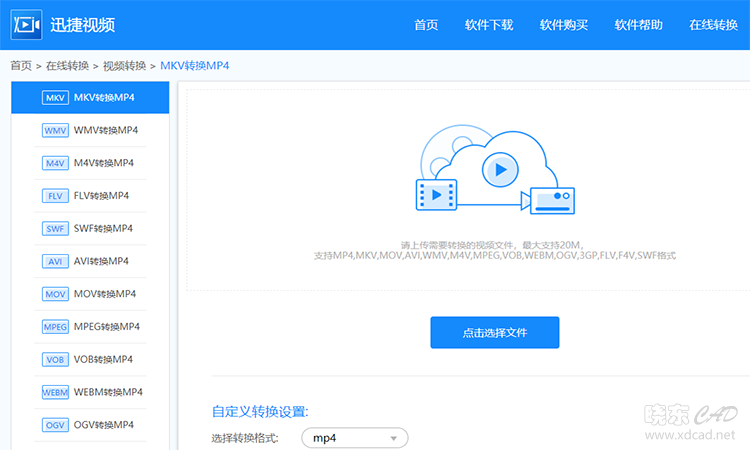Click the supported formats hint text
The image size is (750, 450).
pos(495,250)
